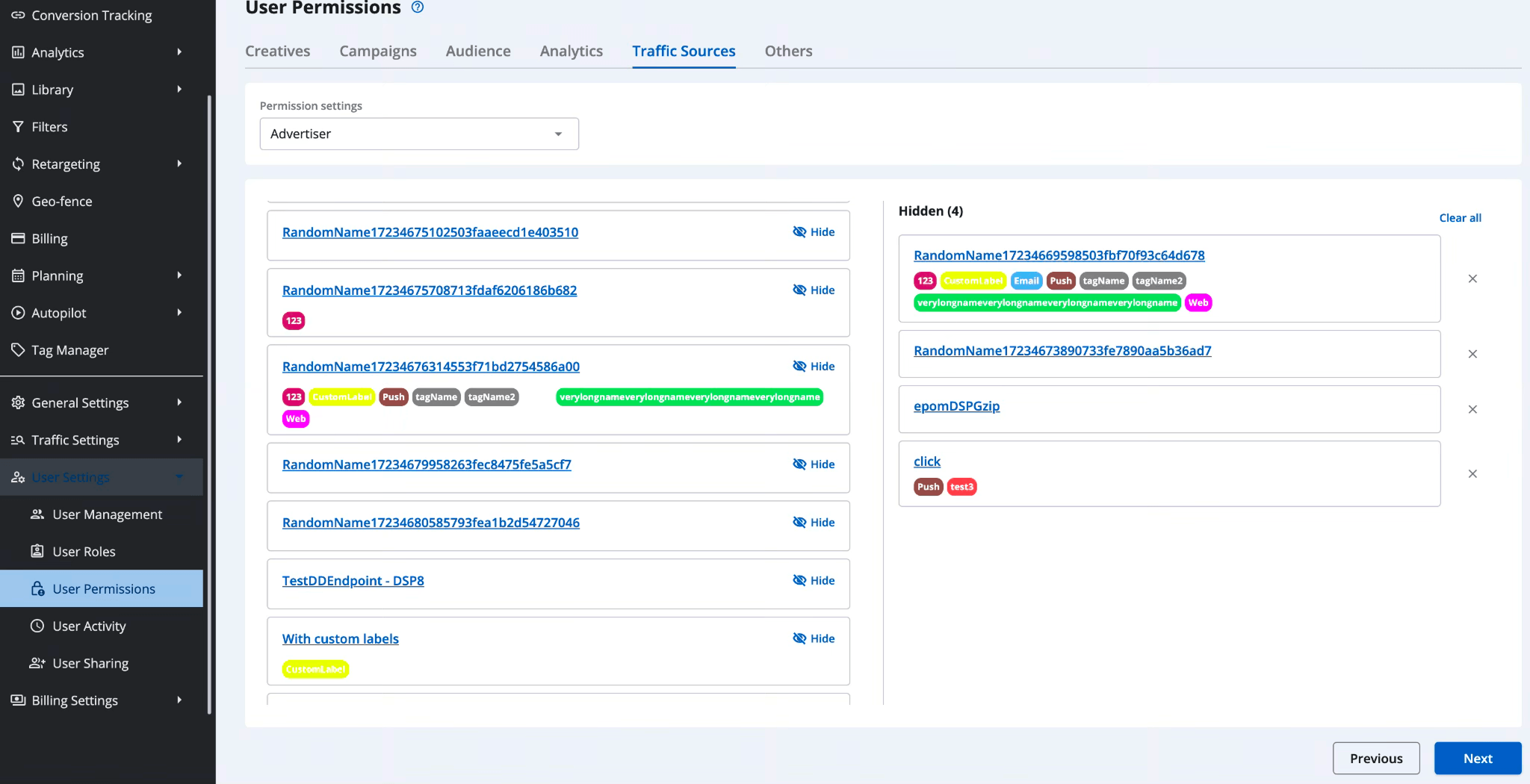1530x784 pixels.
Task: Open the User Permissions help question icon
Action: (418, 7)
